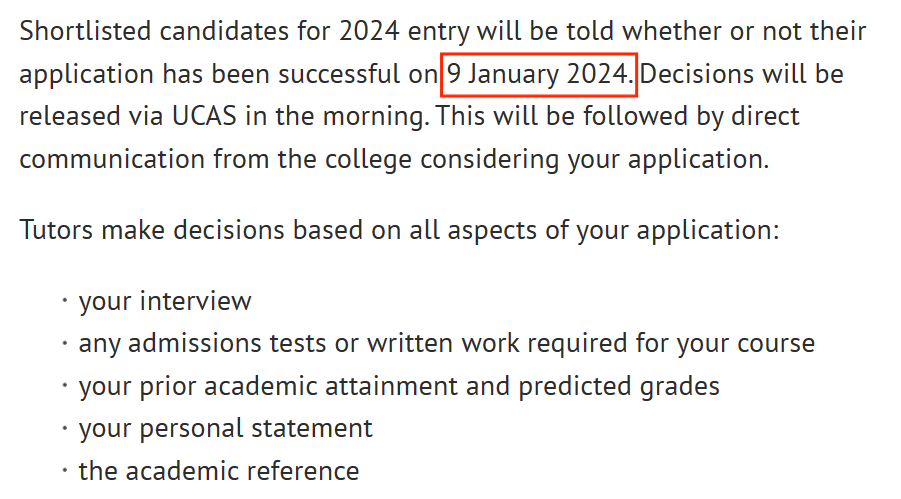Click the words 'predicted grades' in the list
Screen dimensions: 901x499
click(619, 386)
